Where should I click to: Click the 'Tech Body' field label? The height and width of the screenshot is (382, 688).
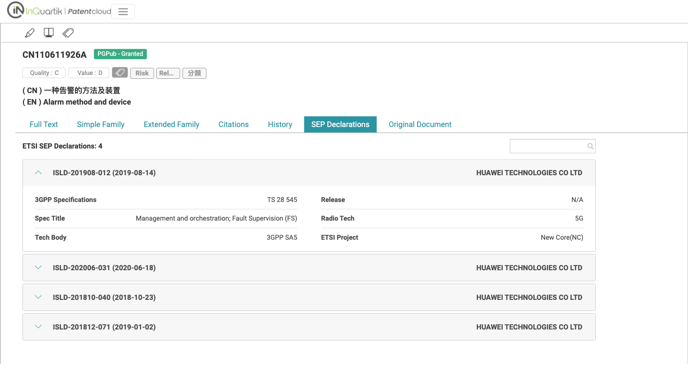point(50,237)
